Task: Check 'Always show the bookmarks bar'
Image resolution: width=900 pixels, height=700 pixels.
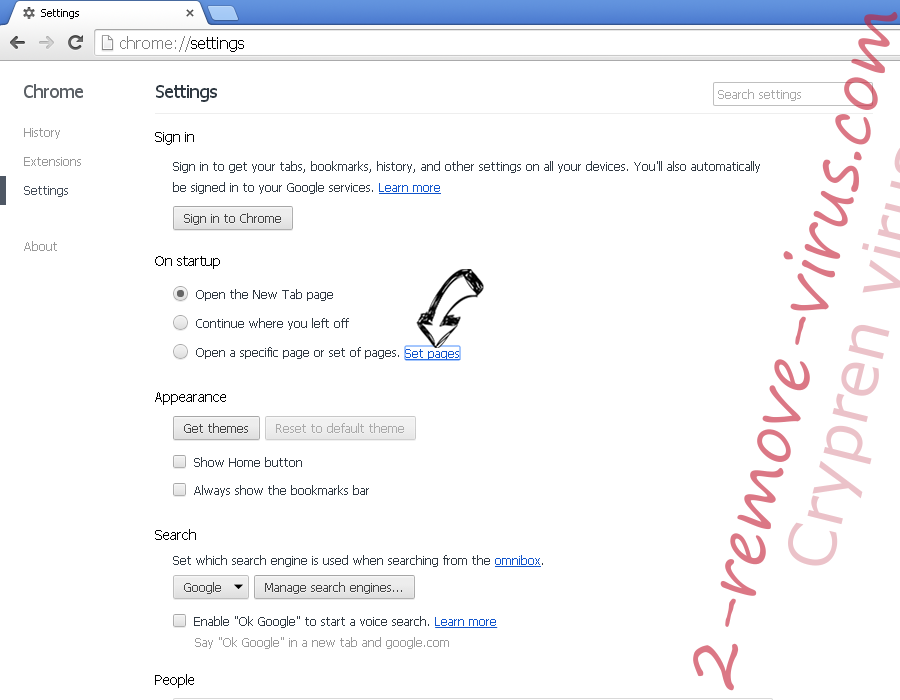Action: (180, 490)
